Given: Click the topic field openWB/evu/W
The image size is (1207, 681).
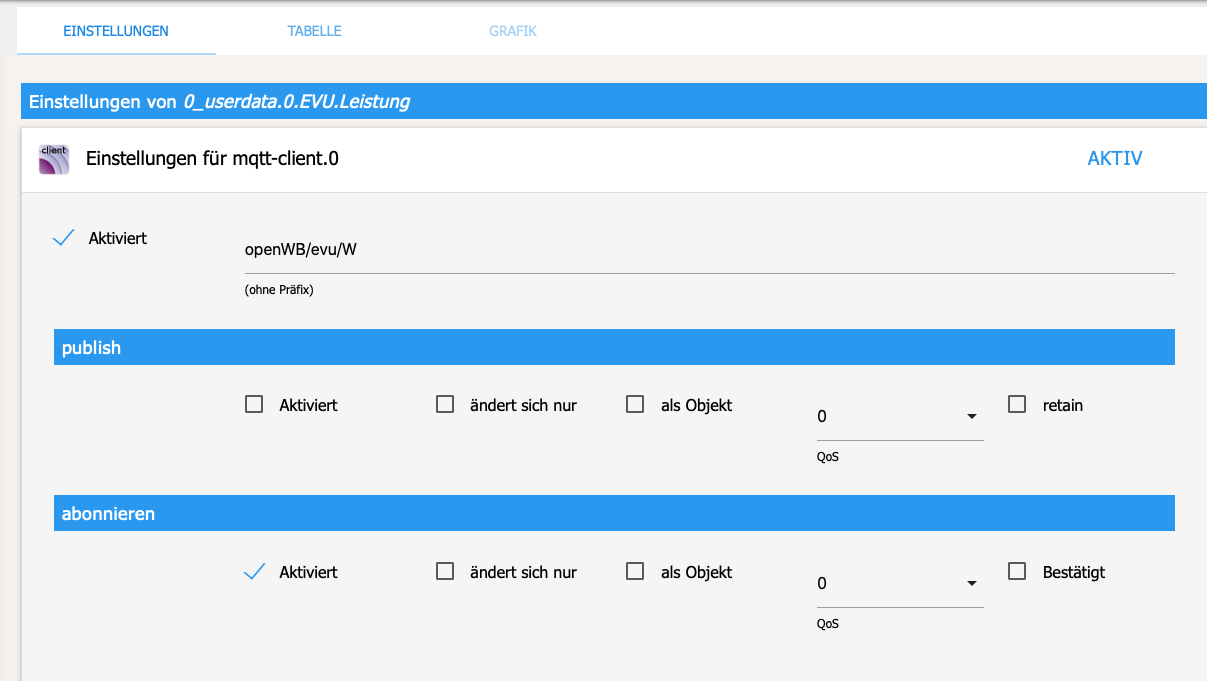Looking at the screenshot, I should (708, 250).
